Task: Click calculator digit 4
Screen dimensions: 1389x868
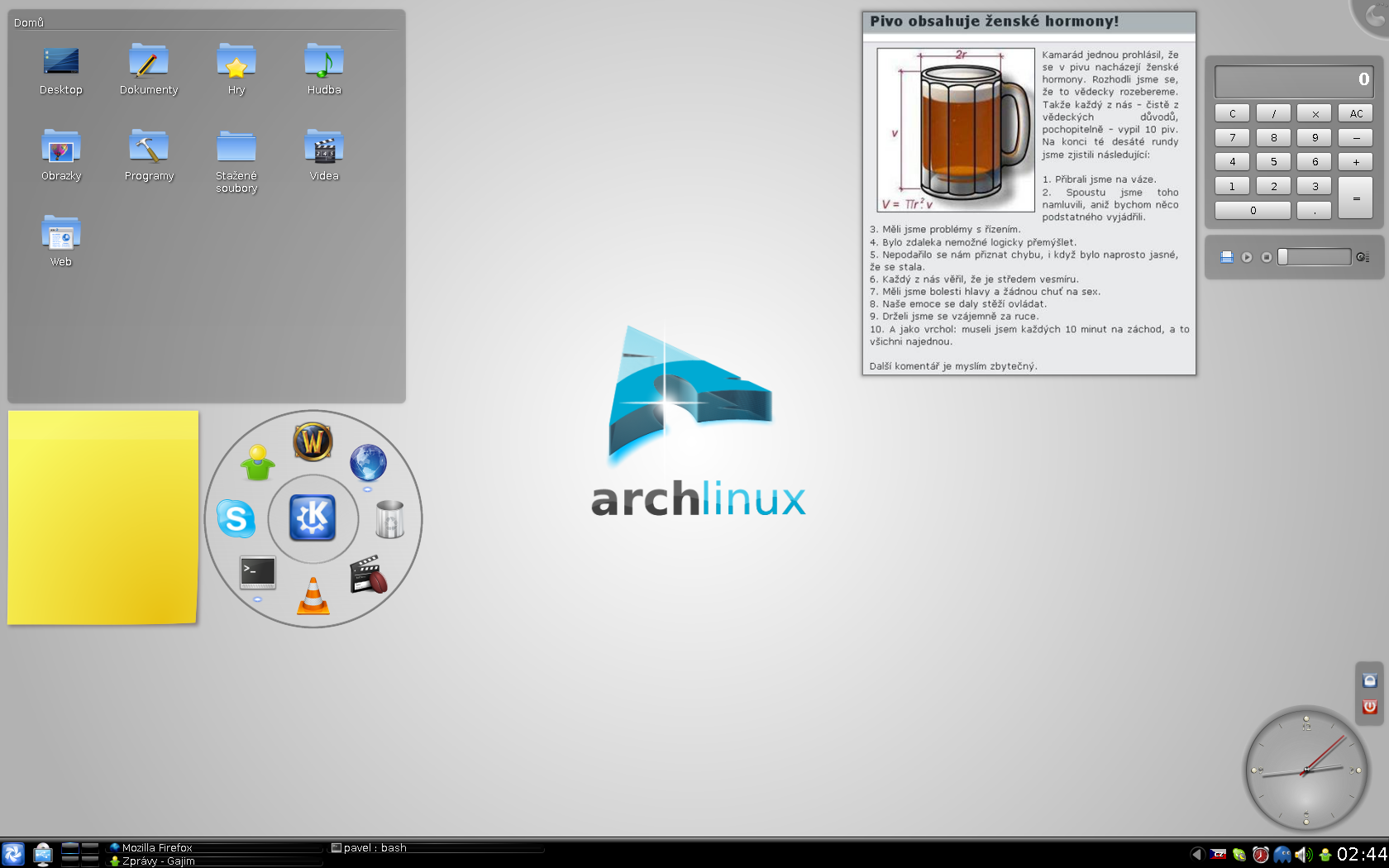Action: (1233, 162)
